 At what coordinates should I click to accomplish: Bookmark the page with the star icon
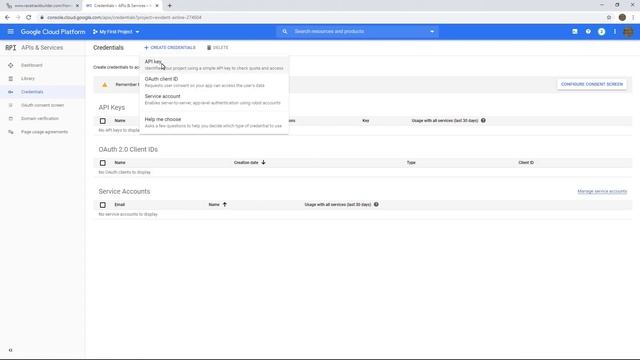coord(609,18)
